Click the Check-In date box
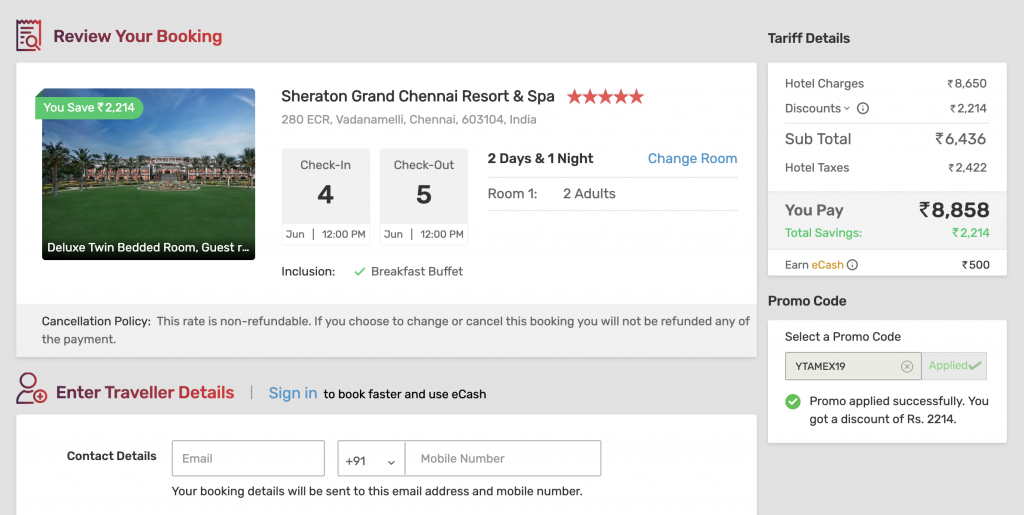 click(x=326, y=196)
